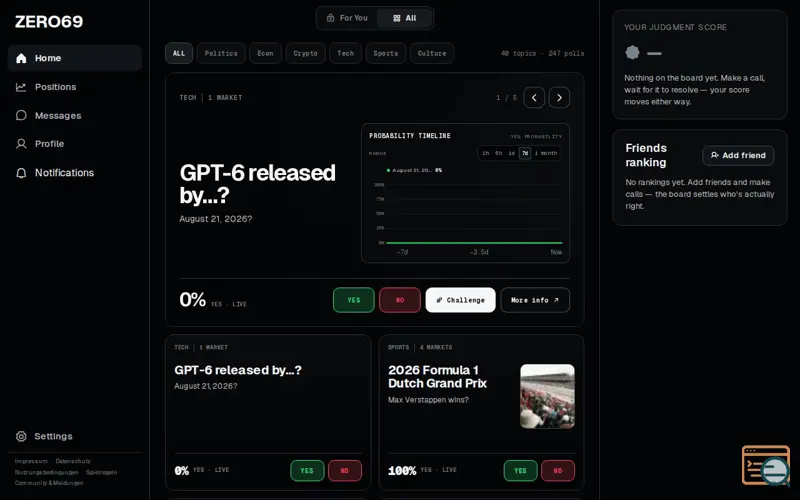Open Settings in the sidebar
Screen dimensions: 800x500
pyautogui.click(x=74, y=436)
